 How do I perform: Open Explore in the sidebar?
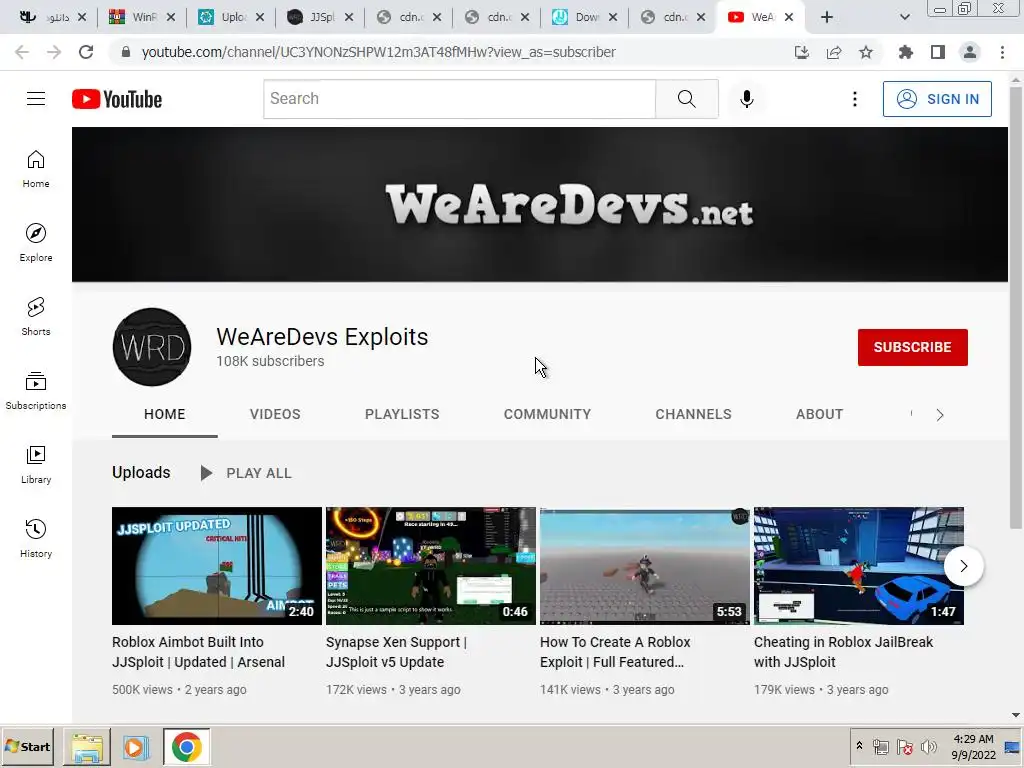coord(36,243)
